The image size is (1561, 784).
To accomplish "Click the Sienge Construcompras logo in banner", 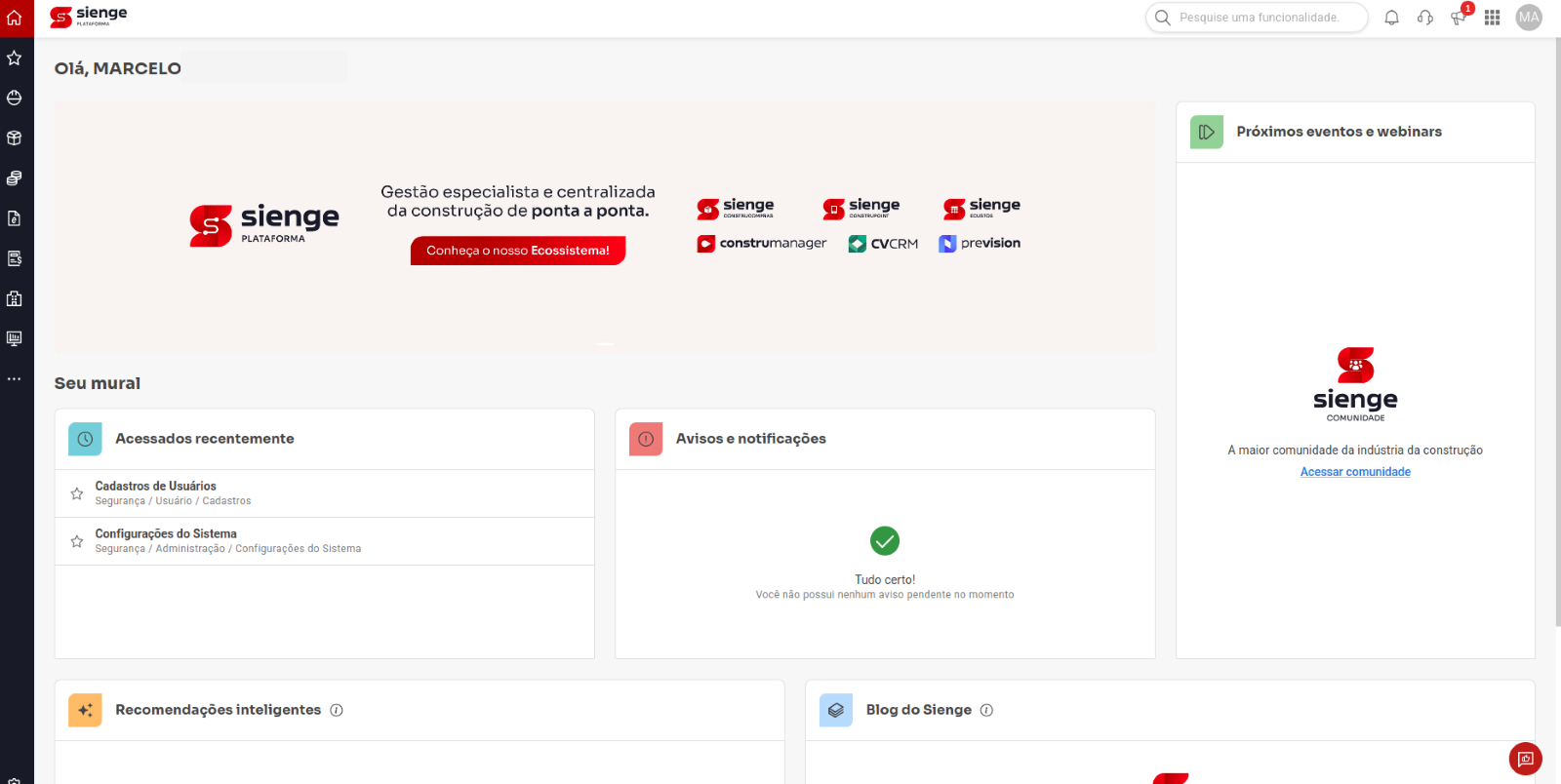I will click(x=736, y=208).
